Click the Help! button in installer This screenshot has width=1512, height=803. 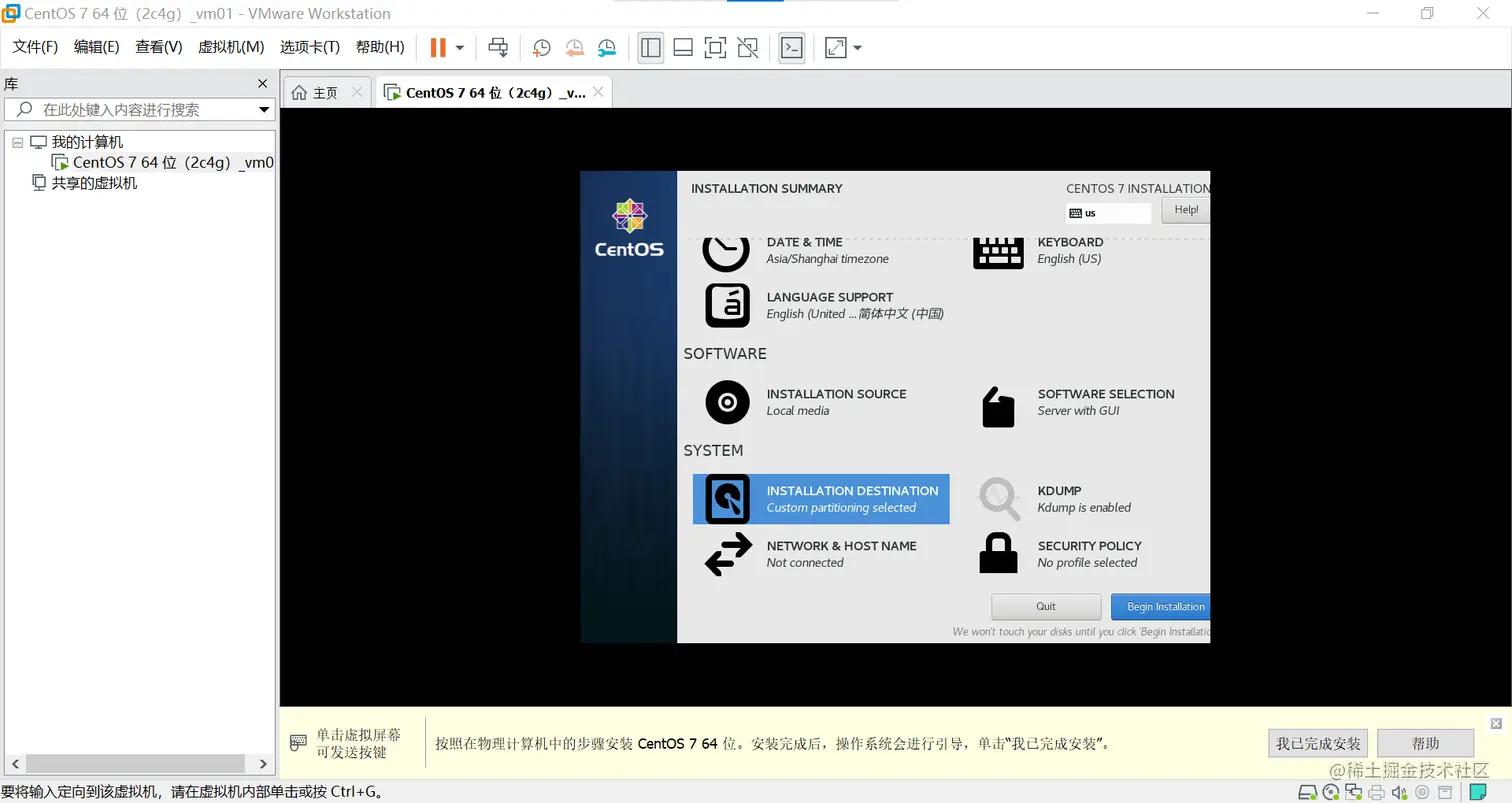click(1186, 210)
